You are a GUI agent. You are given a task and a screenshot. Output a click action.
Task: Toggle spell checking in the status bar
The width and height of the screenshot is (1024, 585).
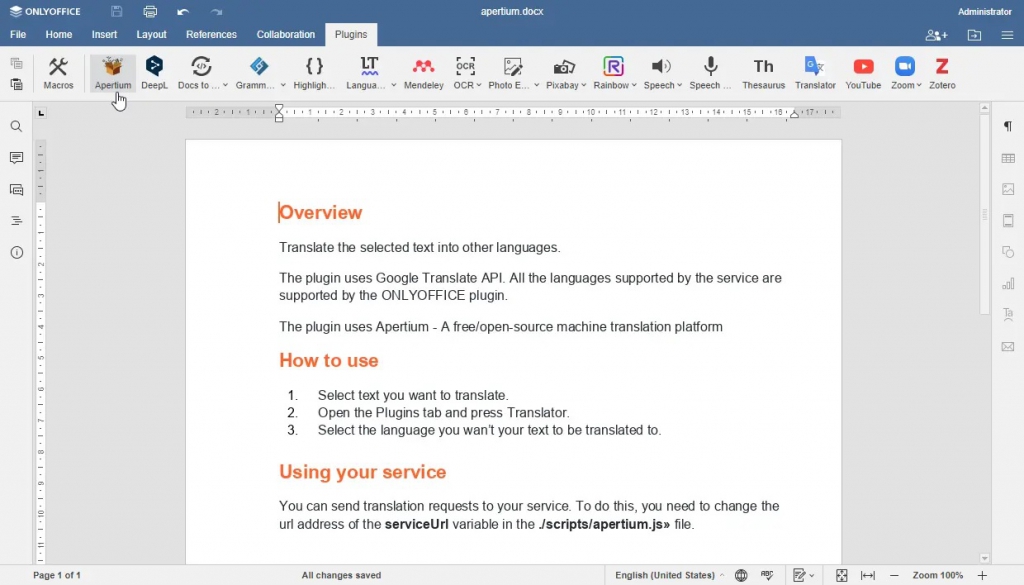(767, 575)
